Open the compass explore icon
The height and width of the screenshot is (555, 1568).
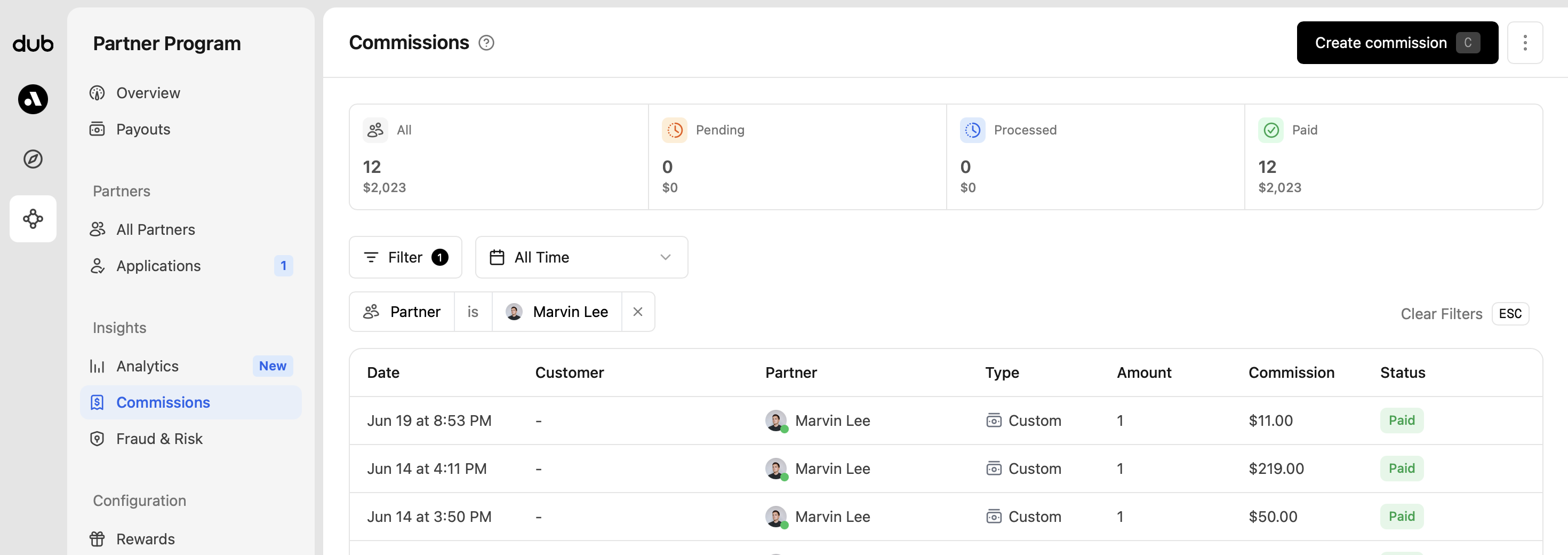pyautogui.click(x=33, y=159)
